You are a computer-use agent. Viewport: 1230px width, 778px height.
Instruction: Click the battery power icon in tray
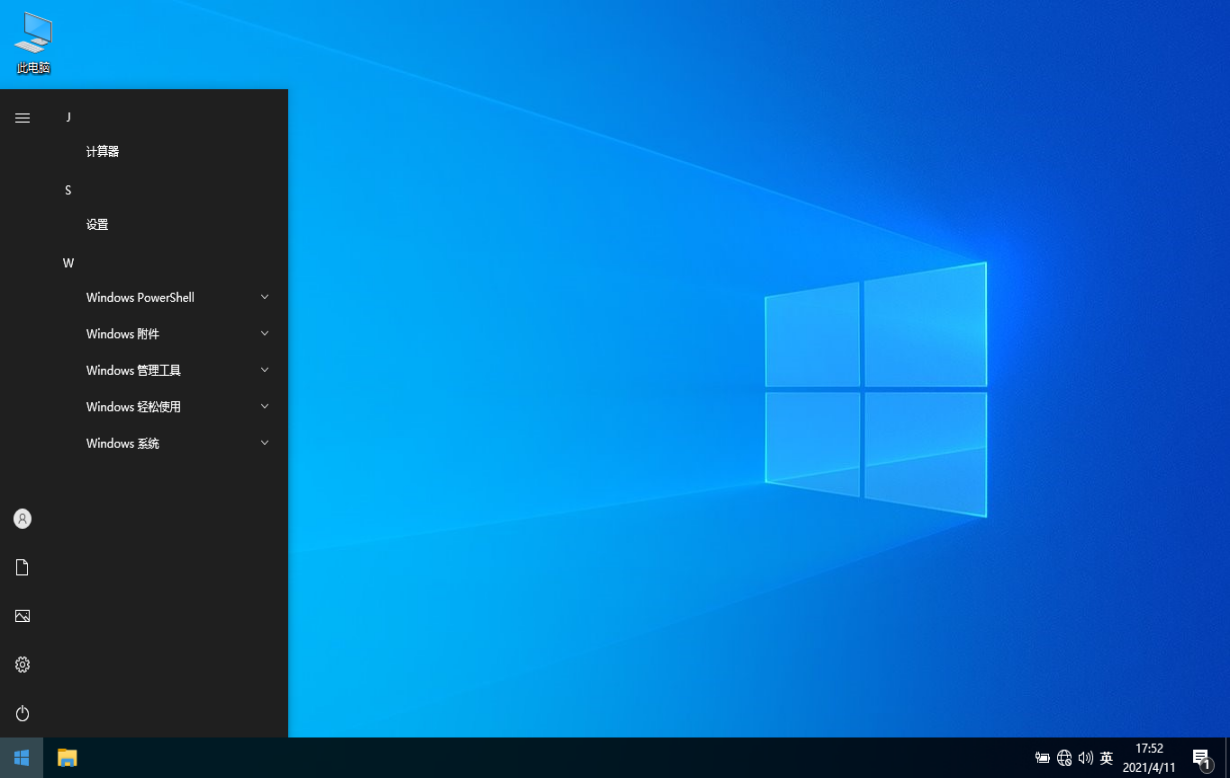[1042, 758]
